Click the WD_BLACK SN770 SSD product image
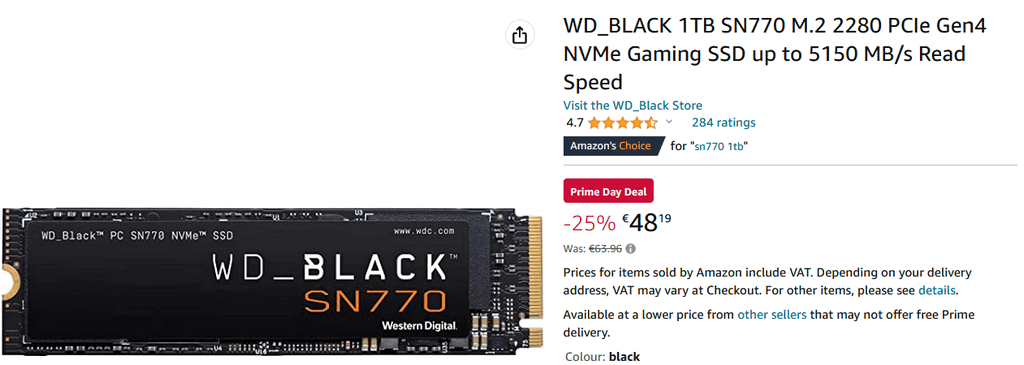1024x365 pixels. 272,281
